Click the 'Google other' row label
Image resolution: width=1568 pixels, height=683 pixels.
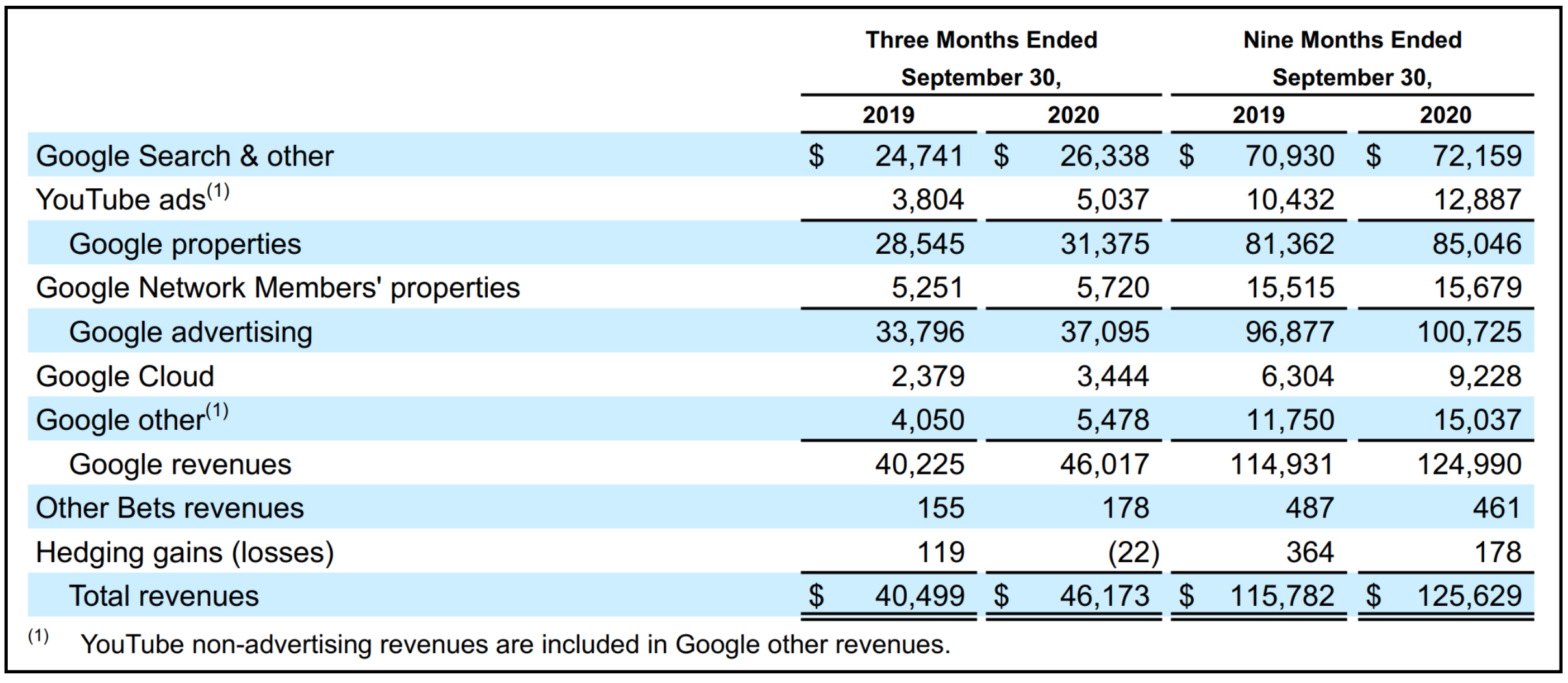132,418
